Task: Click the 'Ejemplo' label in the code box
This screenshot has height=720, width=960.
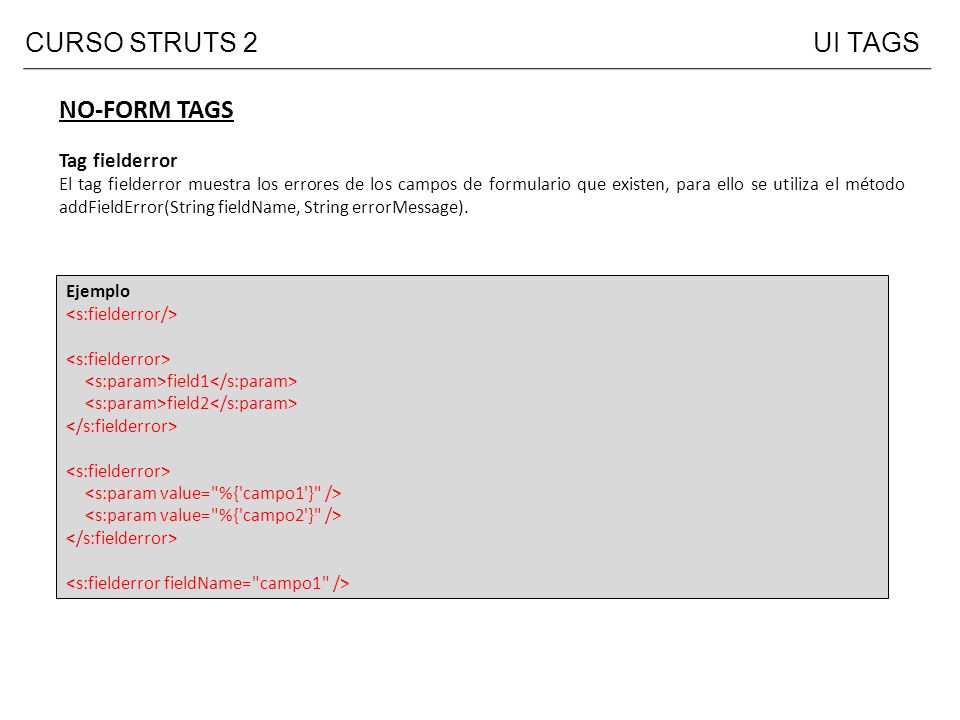Action: coord(98,291)
